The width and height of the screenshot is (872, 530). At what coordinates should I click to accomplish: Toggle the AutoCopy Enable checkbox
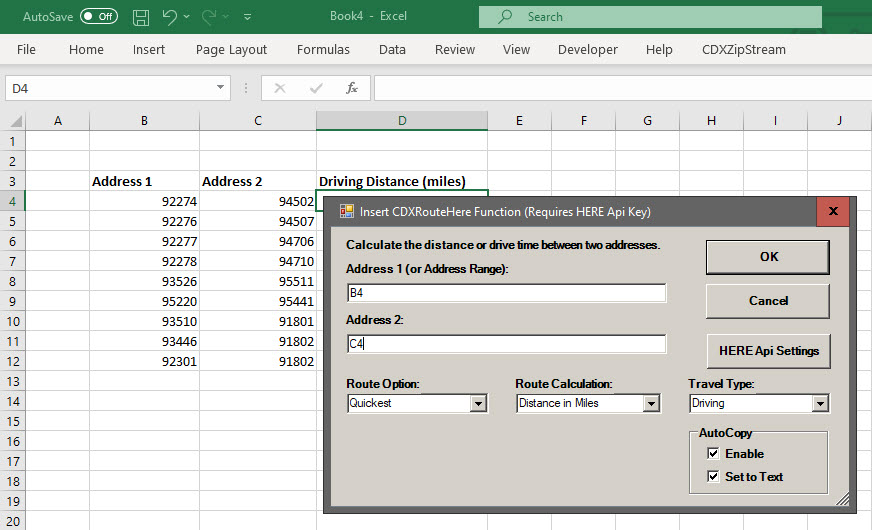[713, 453]
